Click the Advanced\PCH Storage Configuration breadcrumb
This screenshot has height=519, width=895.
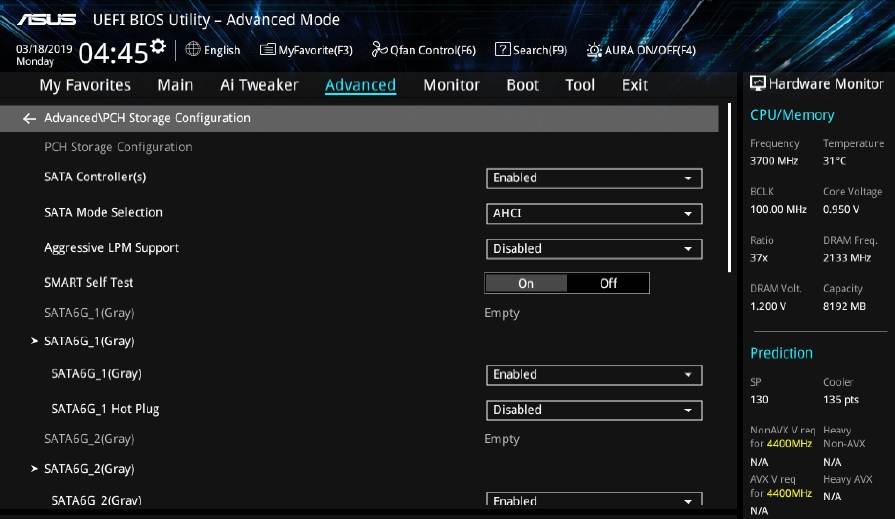tap(147, 118)
